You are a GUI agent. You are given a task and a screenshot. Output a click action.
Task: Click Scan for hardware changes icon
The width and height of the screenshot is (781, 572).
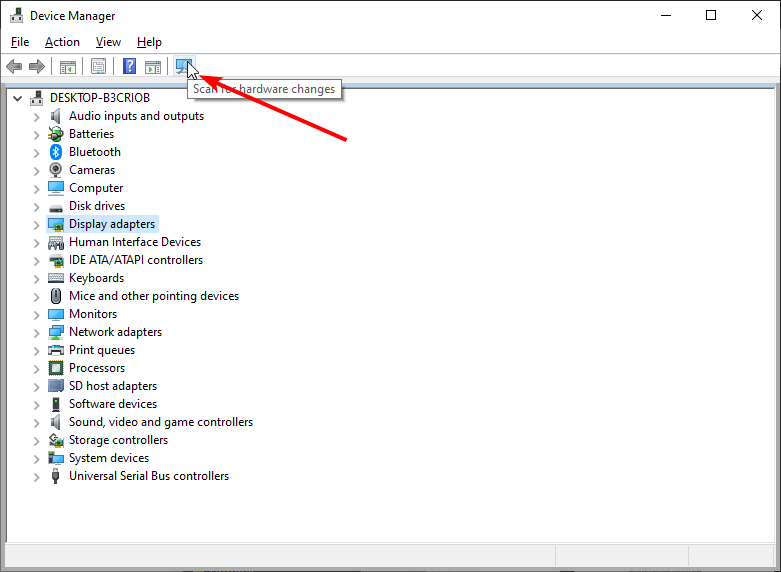pyautogui.click(x=183, y=66)
